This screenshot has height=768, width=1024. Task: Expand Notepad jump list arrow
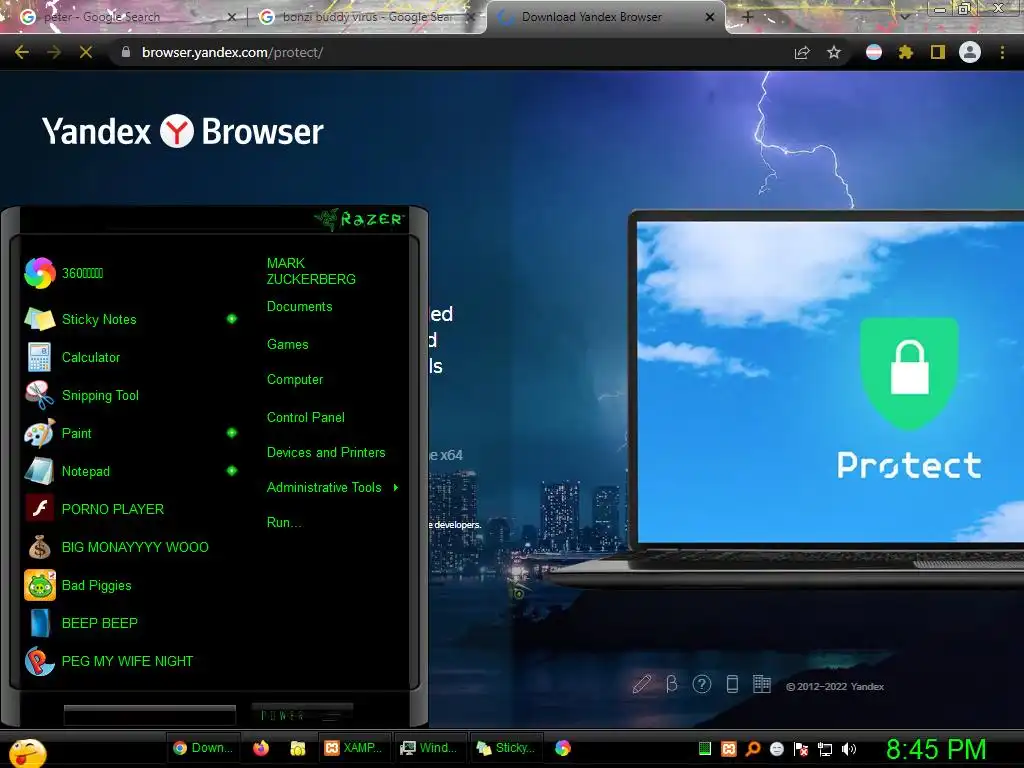coord(232,470)
